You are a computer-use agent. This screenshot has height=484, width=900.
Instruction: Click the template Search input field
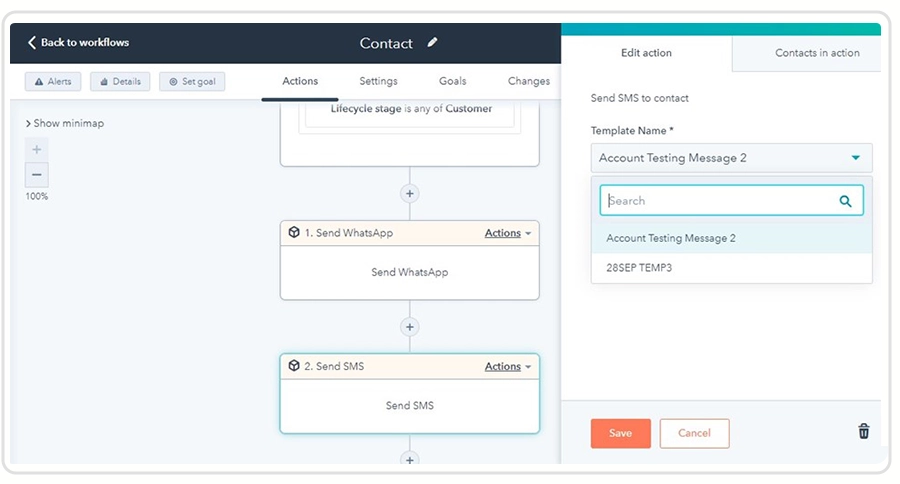pos(732,200)
